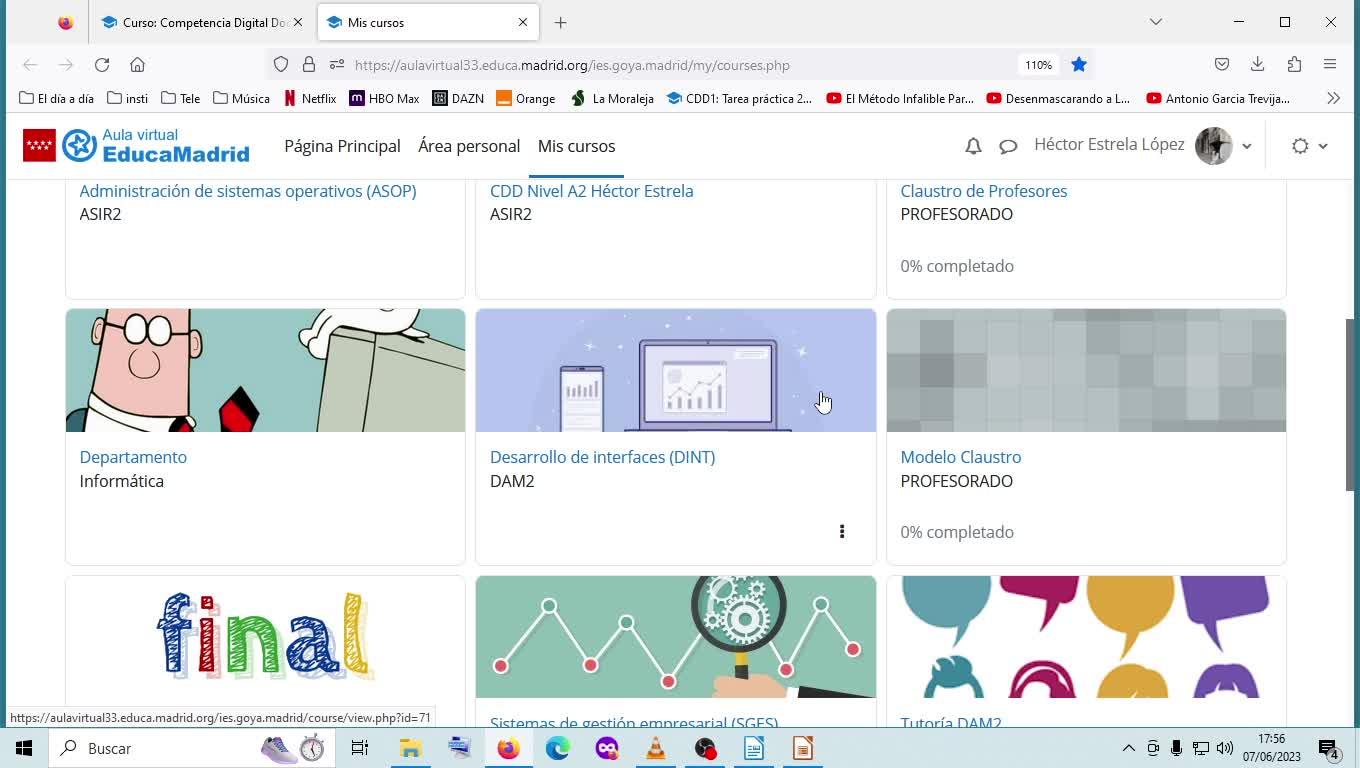The height and width of the screenshot is (768, 1360).
Task: Open Windows notification center
Action: point(1329,748)
